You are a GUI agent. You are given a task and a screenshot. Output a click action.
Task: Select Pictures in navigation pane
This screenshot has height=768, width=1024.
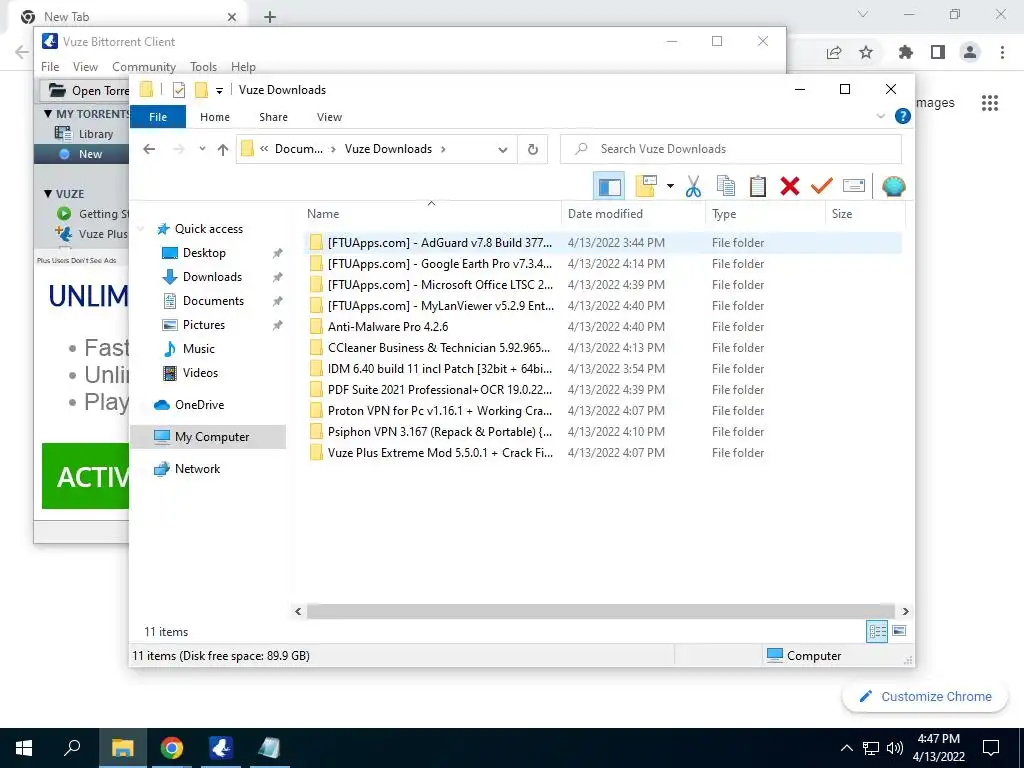click(x=204, y=325)
